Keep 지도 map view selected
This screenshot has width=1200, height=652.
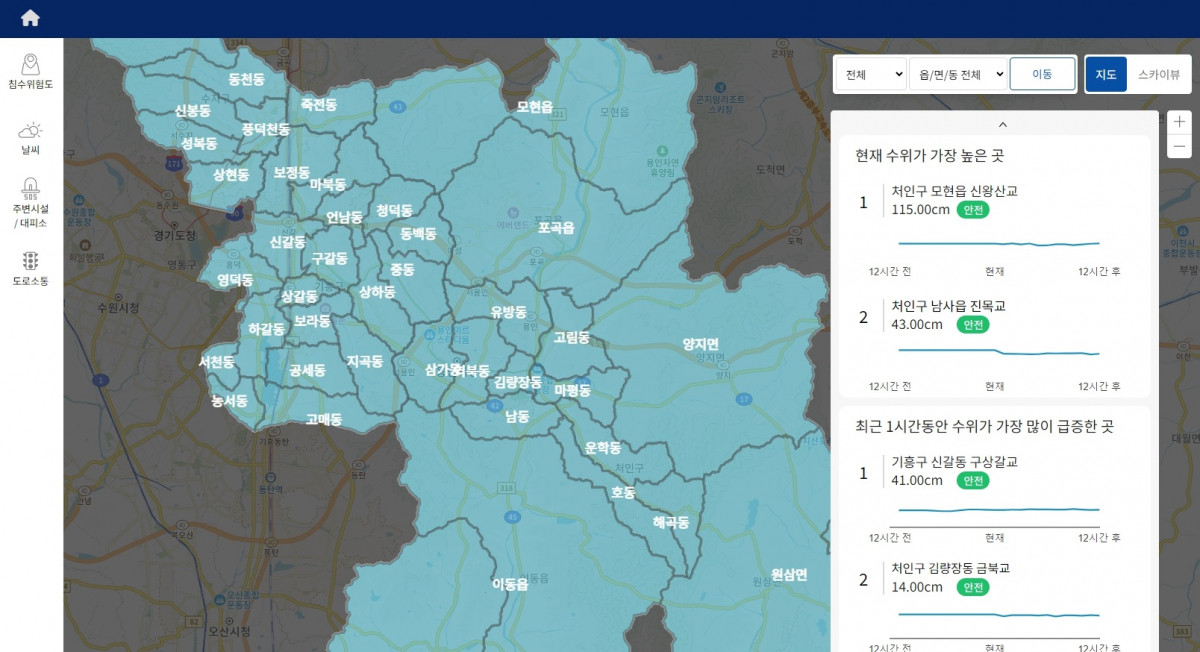pyautogui.click(x=1105, y=73)
